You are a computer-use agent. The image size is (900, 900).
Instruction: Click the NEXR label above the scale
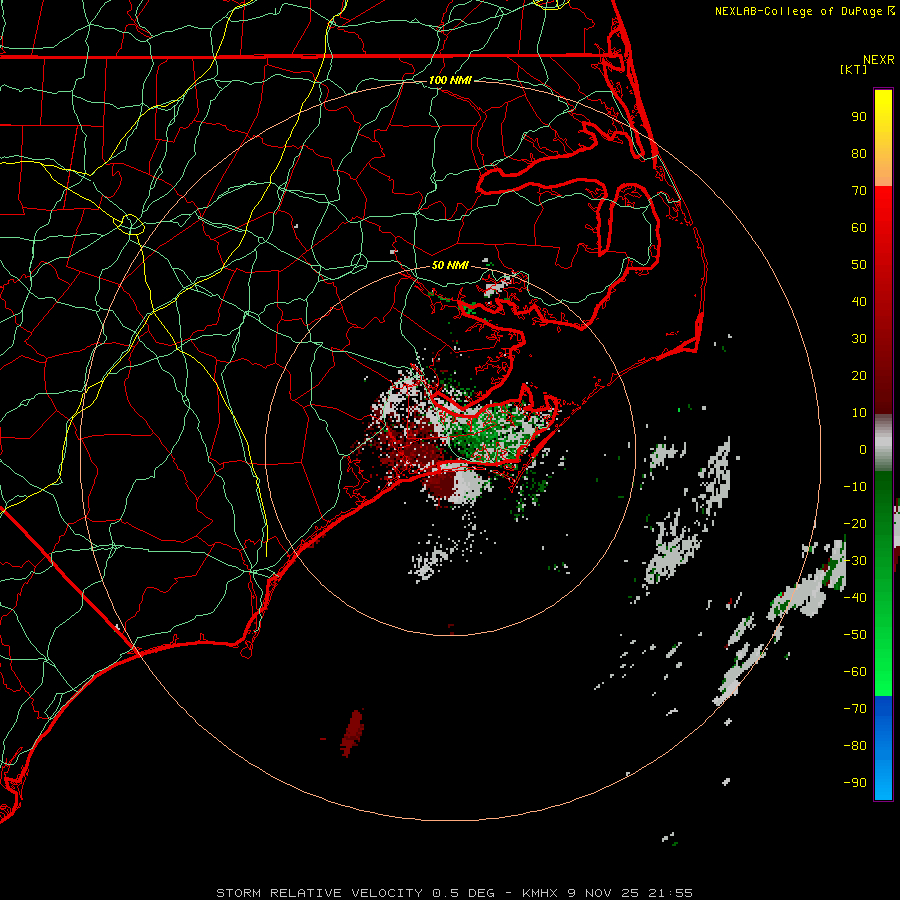(878, 60)
